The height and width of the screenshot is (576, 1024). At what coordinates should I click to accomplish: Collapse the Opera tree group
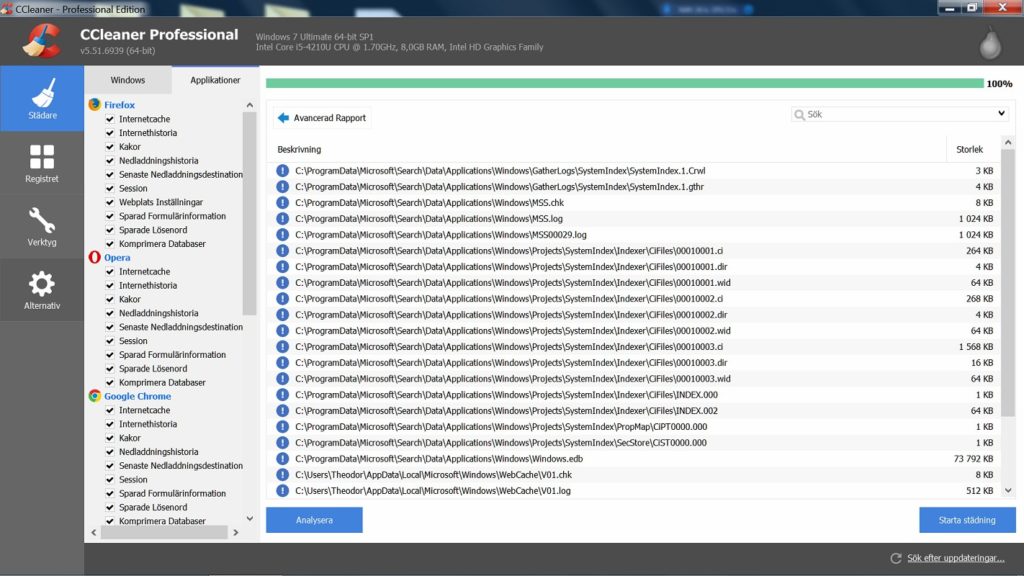click(117, 257)
